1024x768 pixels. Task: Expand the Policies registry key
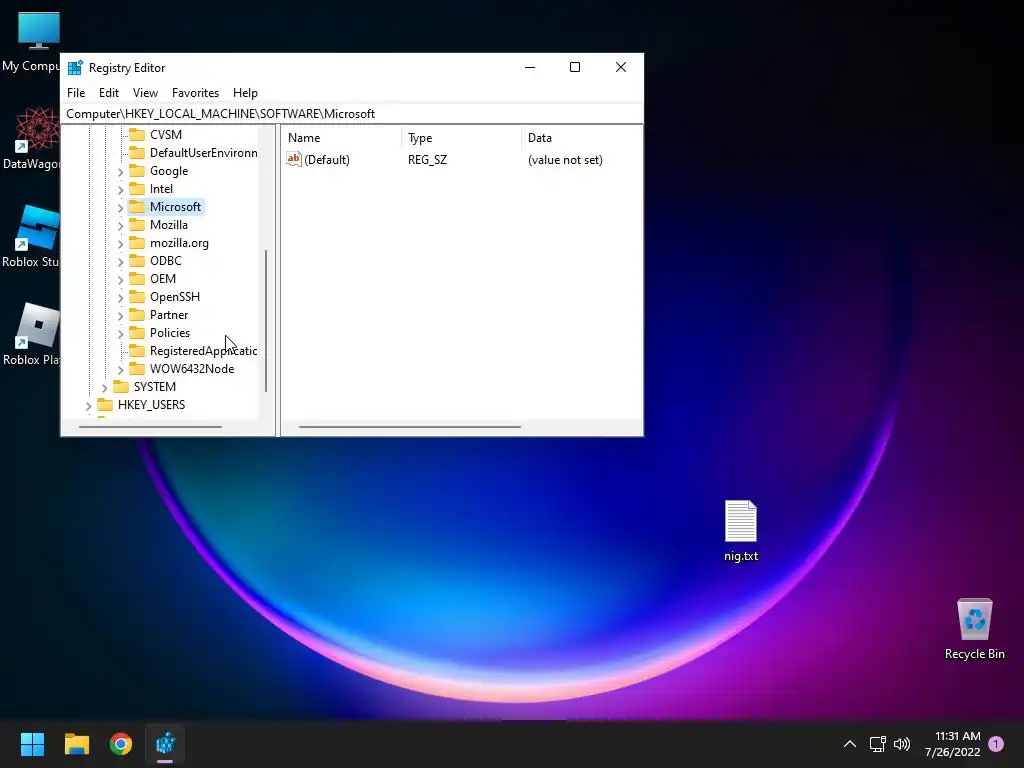(120, 334)
